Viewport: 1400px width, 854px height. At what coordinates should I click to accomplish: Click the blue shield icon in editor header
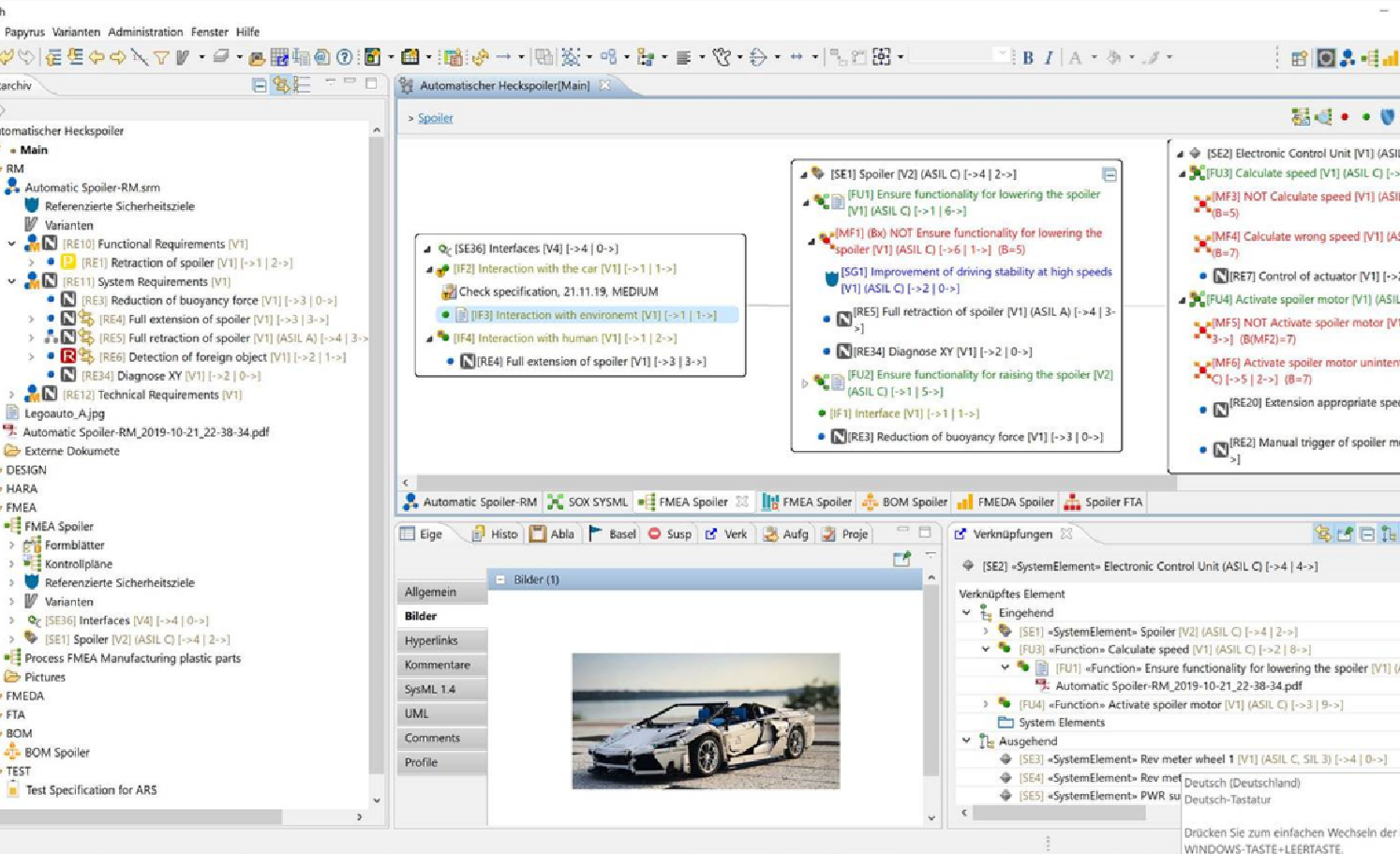pyautogui.click(x=1387, y=117)
